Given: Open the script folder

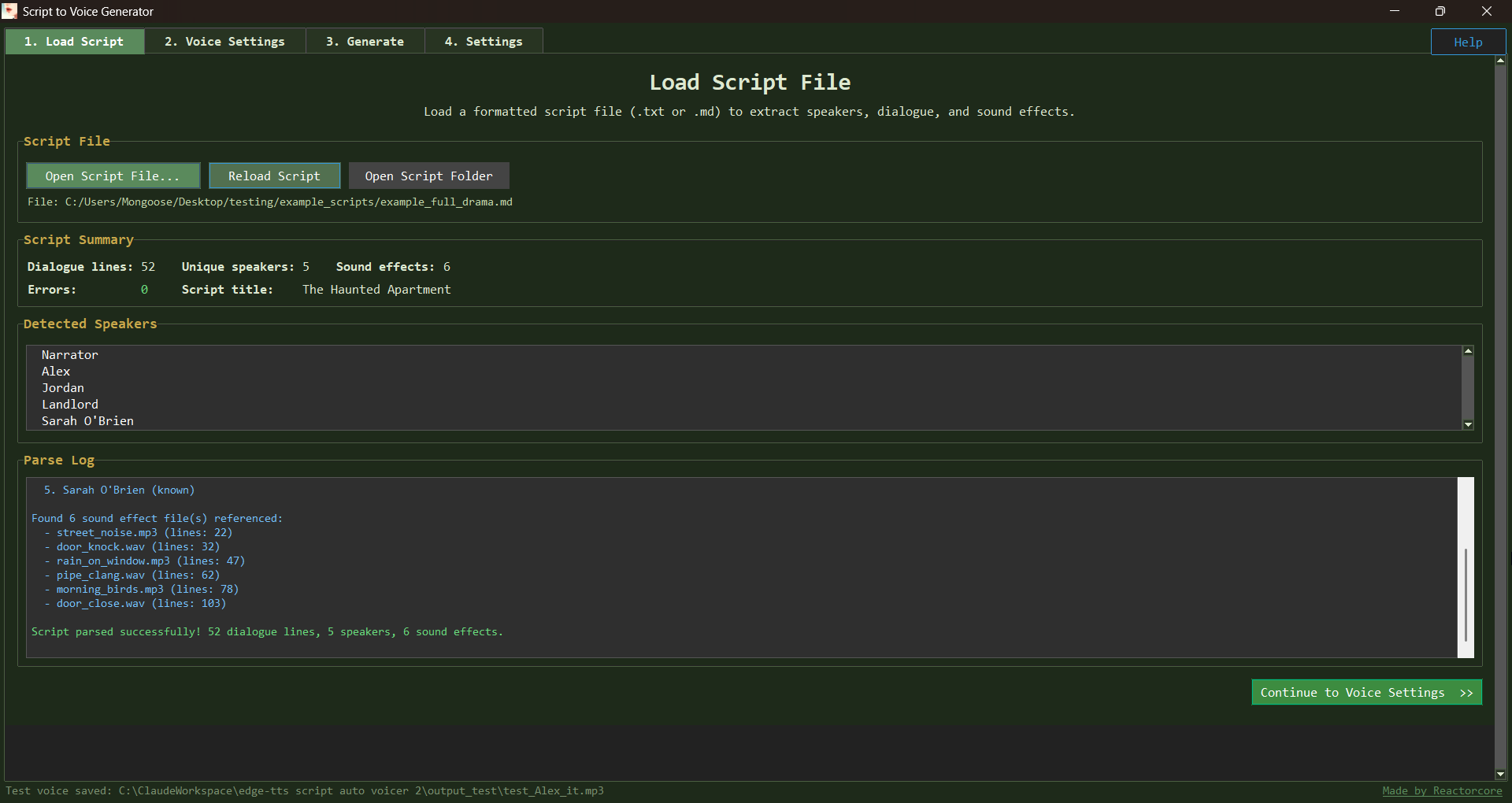Looking at the screenshot, I should pos(428,176).
